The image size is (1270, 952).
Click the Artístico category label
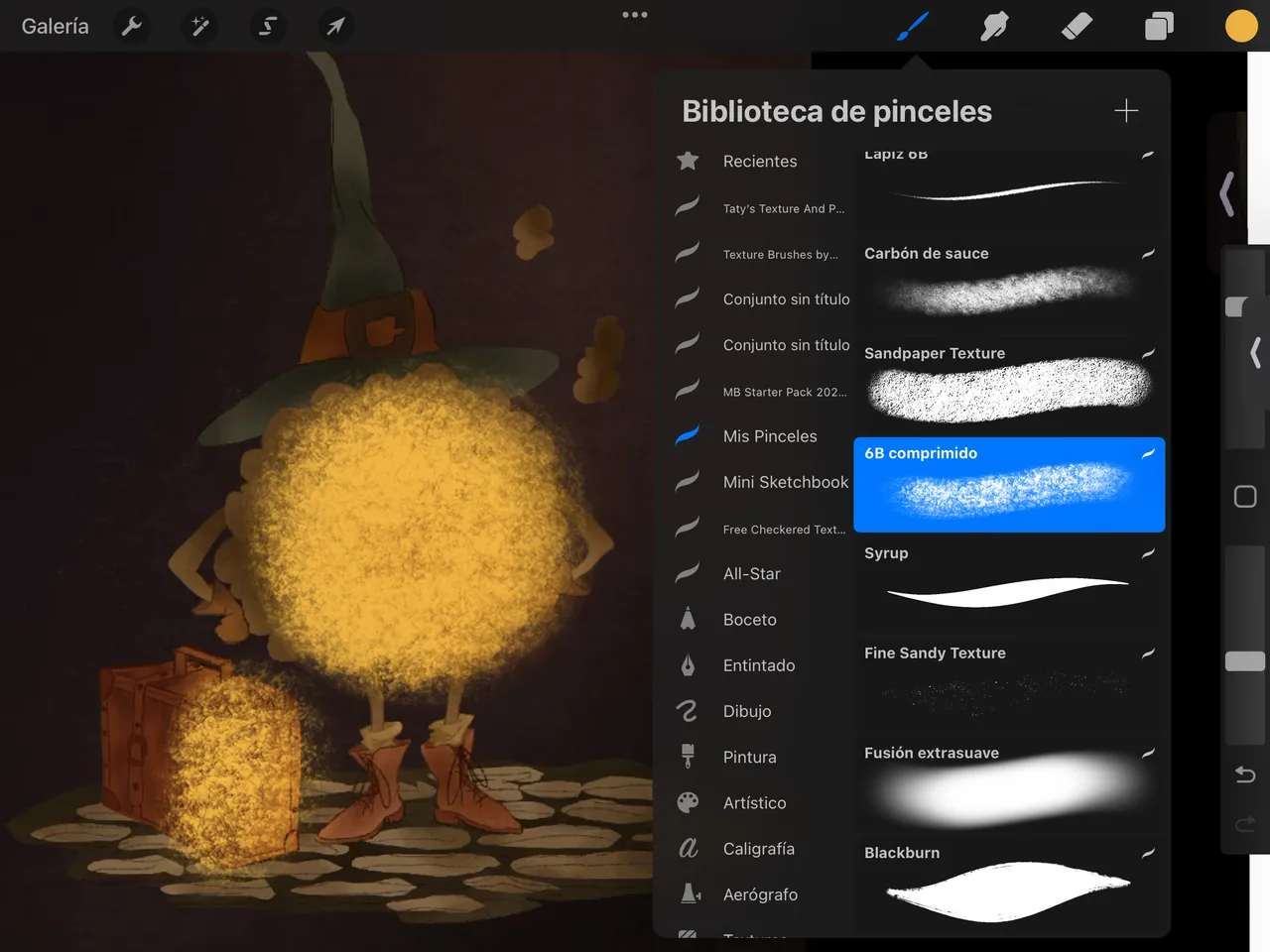tap(755, 803)
